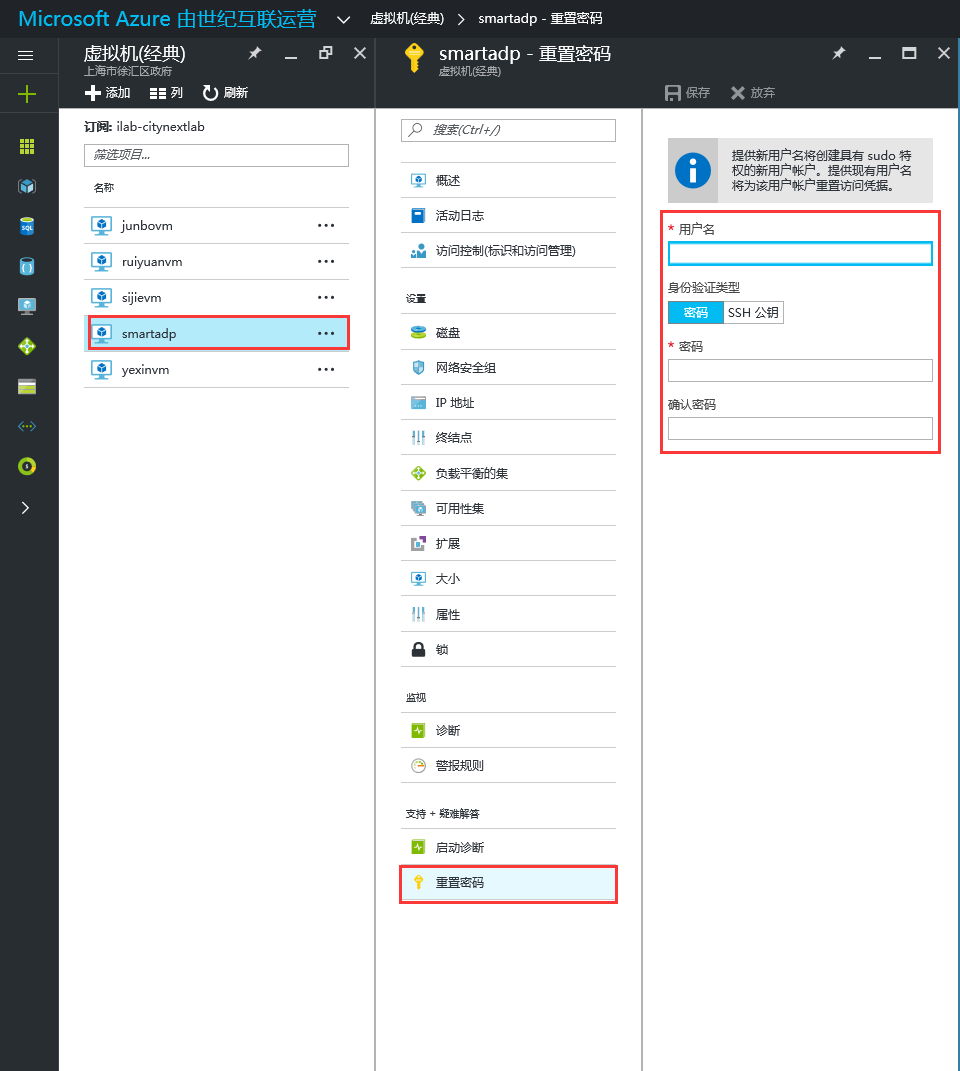Viewport: 960px width, 1071px height.
Task: Click the Save (保存) button
Action: coord(688,93)
